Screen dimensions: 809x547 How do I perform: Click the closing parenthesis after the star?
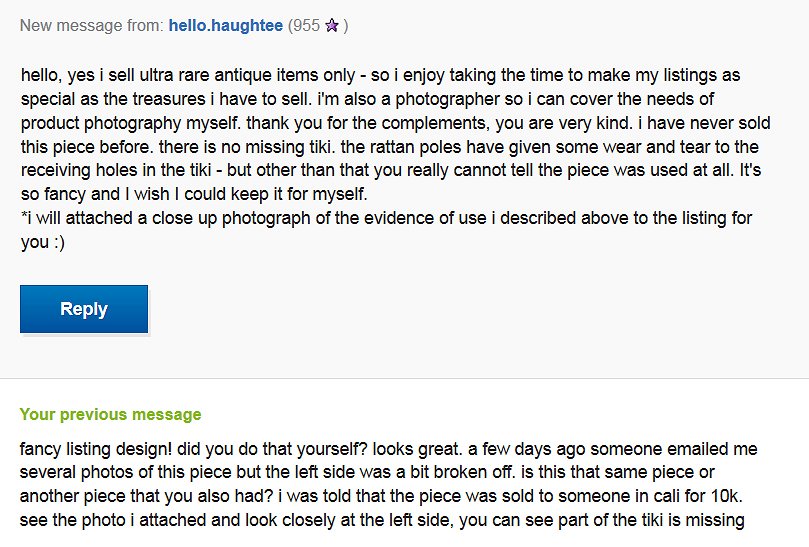coord(346,27)
